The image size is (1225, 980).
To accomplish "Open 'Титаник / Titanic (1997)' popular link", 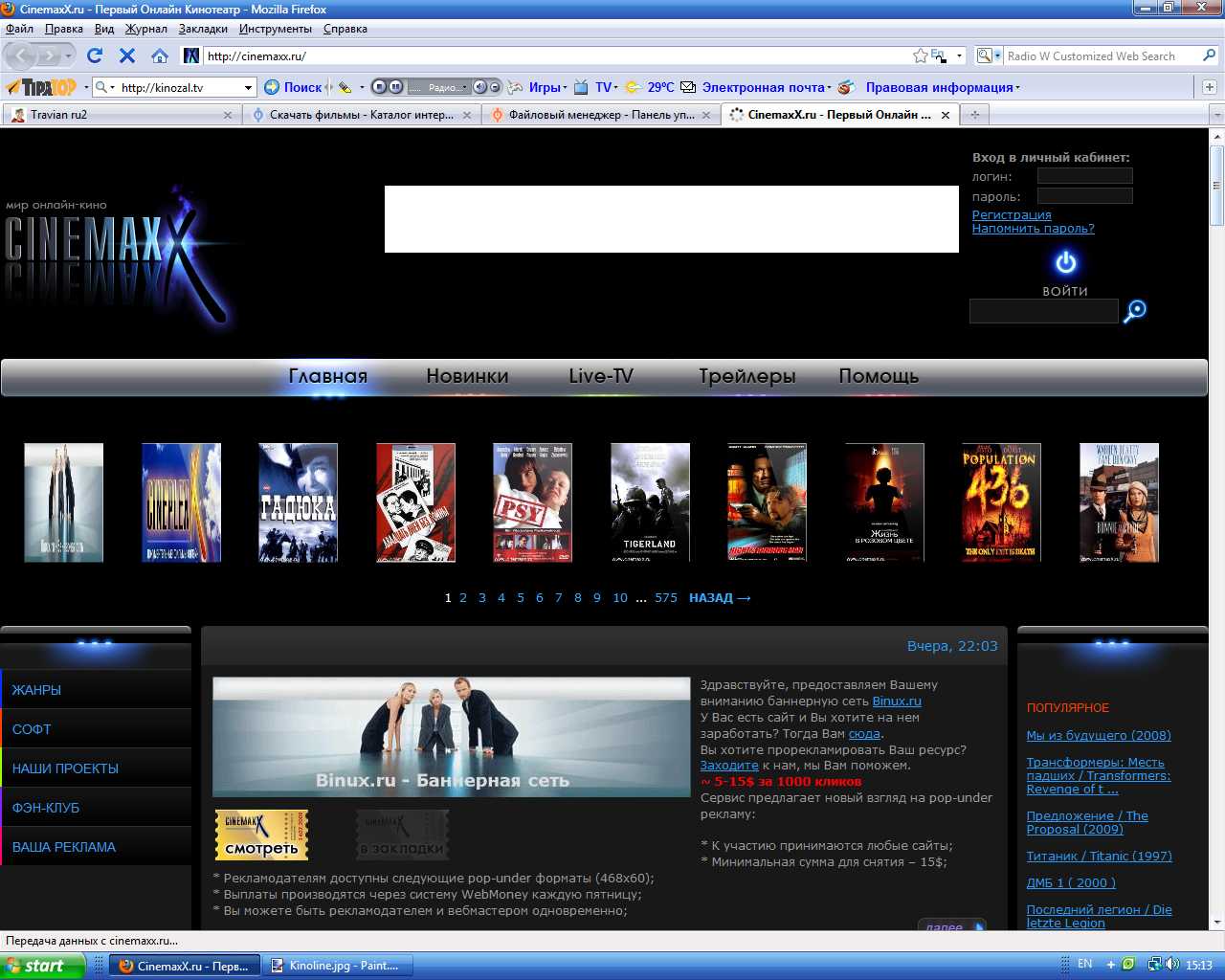I will tap(1099, 856).
